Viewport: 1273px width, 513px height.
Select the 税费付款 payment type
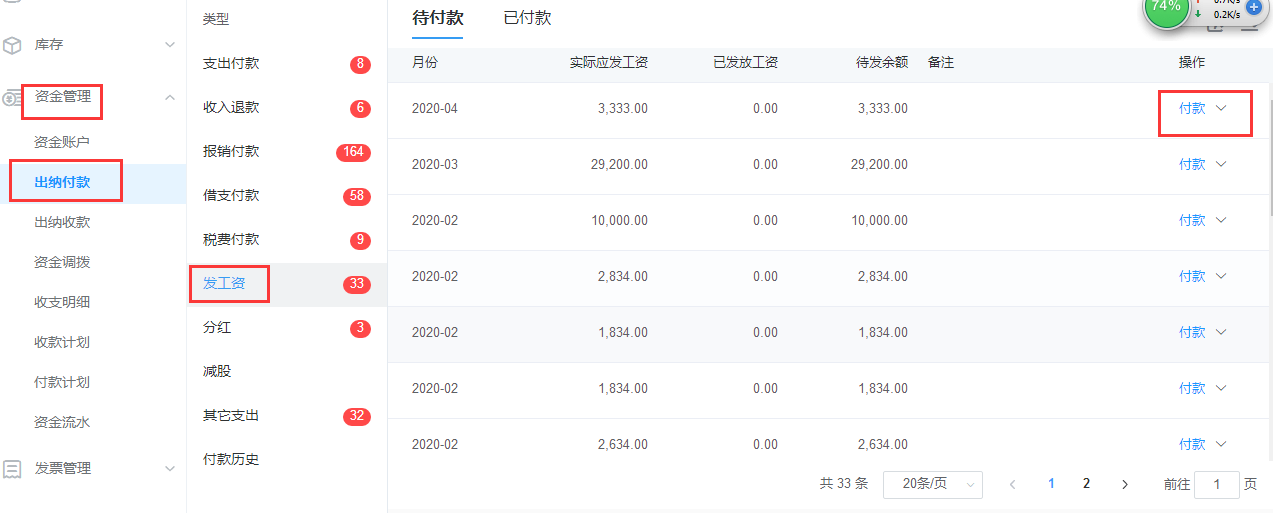point(287,240)
